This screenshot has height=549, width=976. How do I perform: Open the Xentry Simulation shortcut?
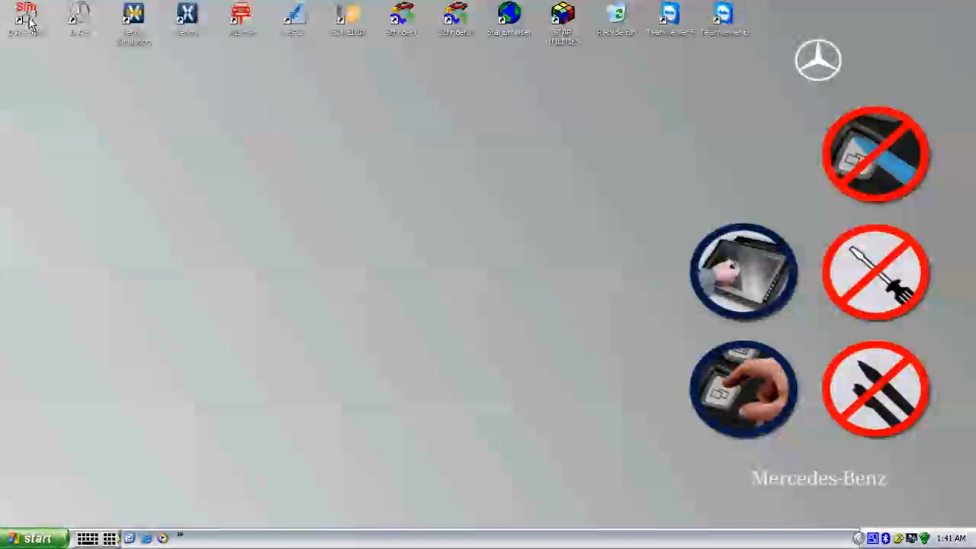[133, 24]
